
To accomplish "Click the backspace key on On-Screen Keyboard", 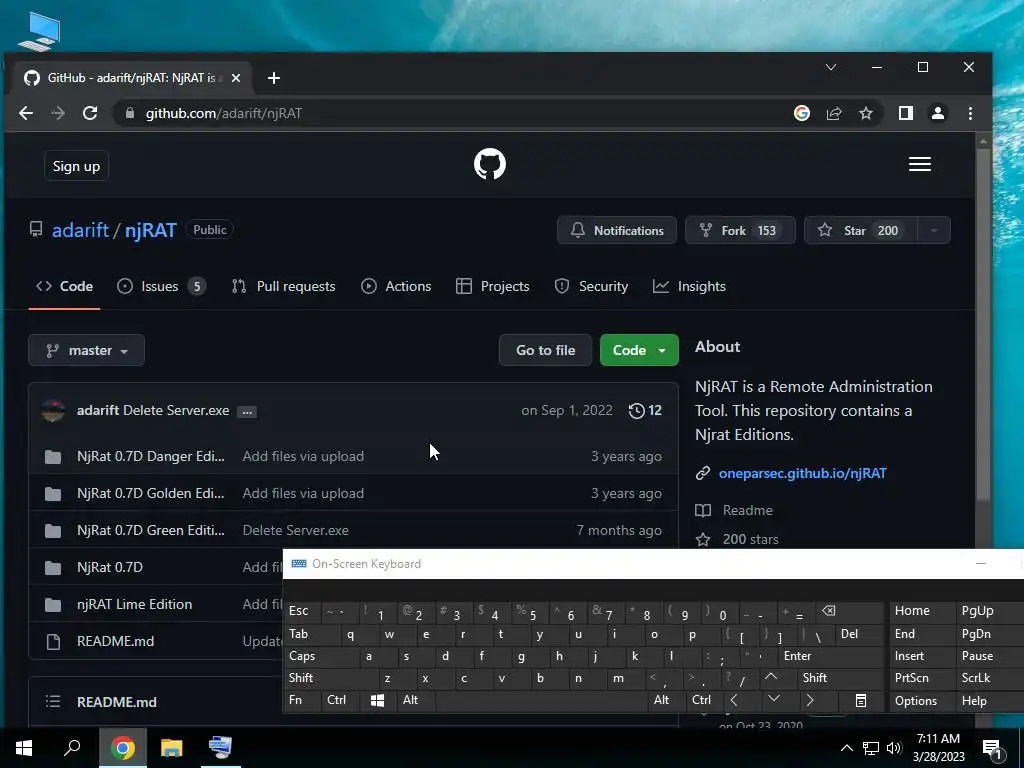I will coord(829,611).
